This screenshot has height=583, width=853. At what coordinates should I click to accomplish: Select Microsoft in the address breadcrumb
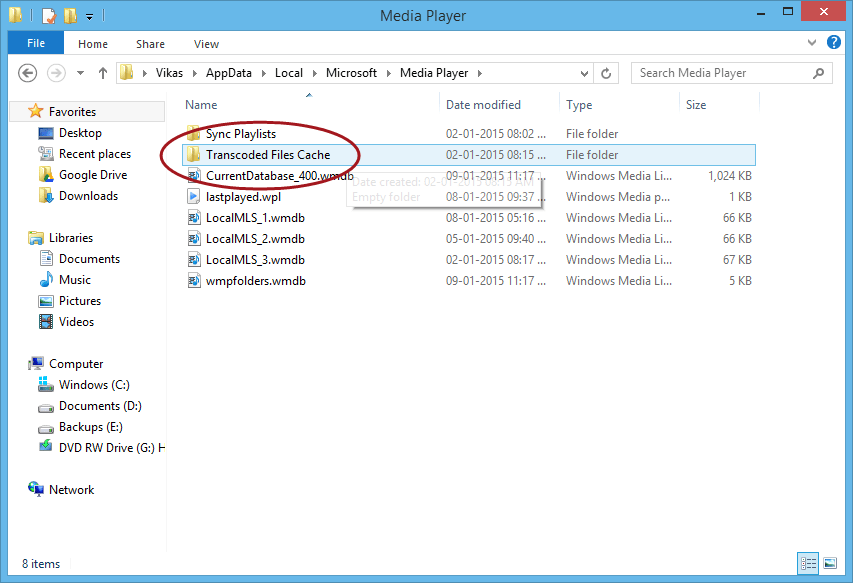(351, 73)
